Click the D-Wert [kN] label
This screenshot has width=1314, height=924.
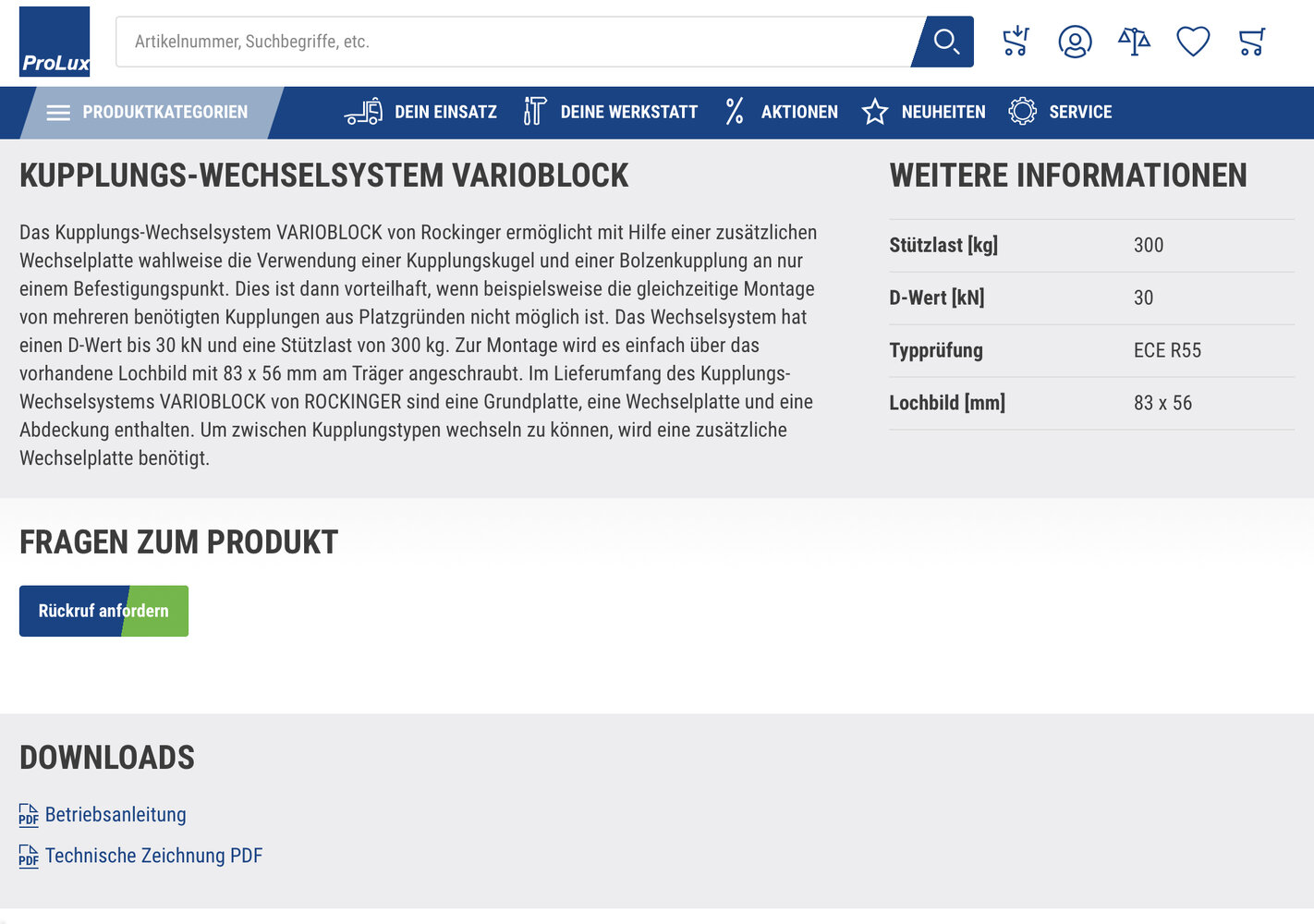point(937,298)
